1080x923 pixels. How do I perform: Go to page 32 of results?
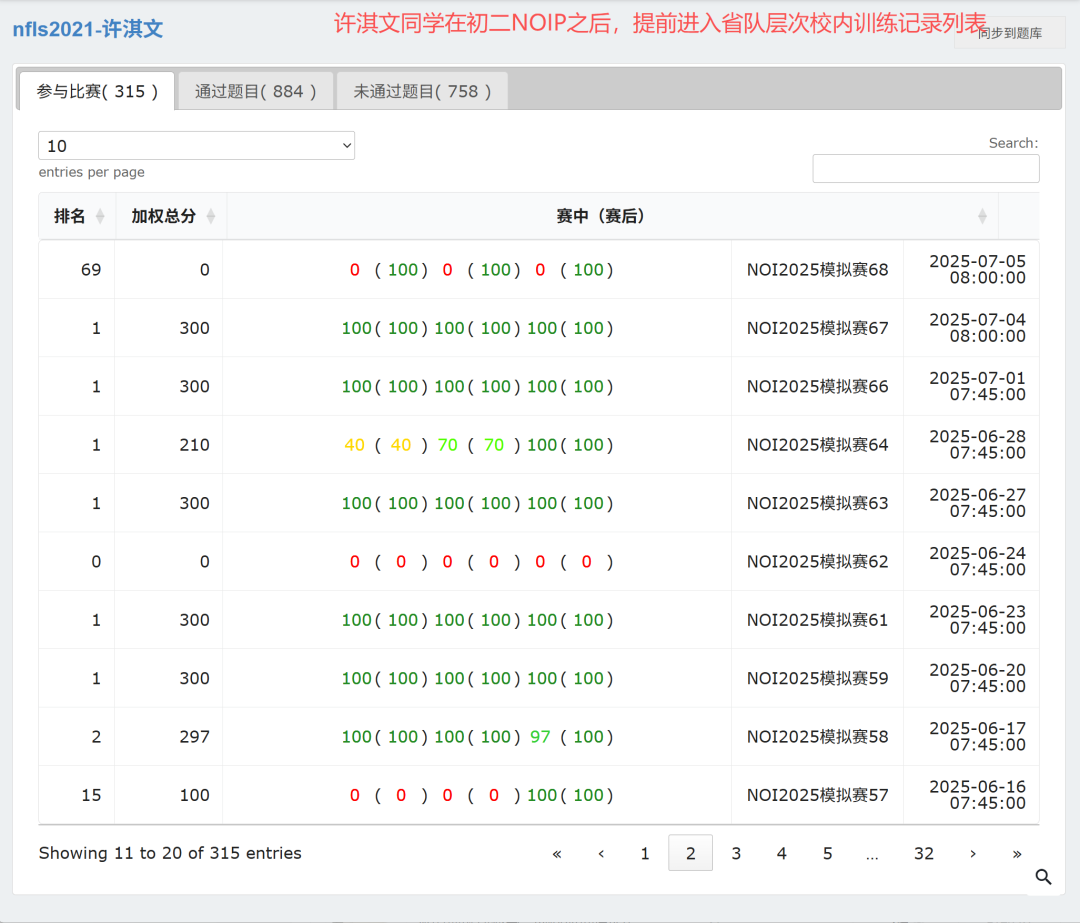pos(923,853)
